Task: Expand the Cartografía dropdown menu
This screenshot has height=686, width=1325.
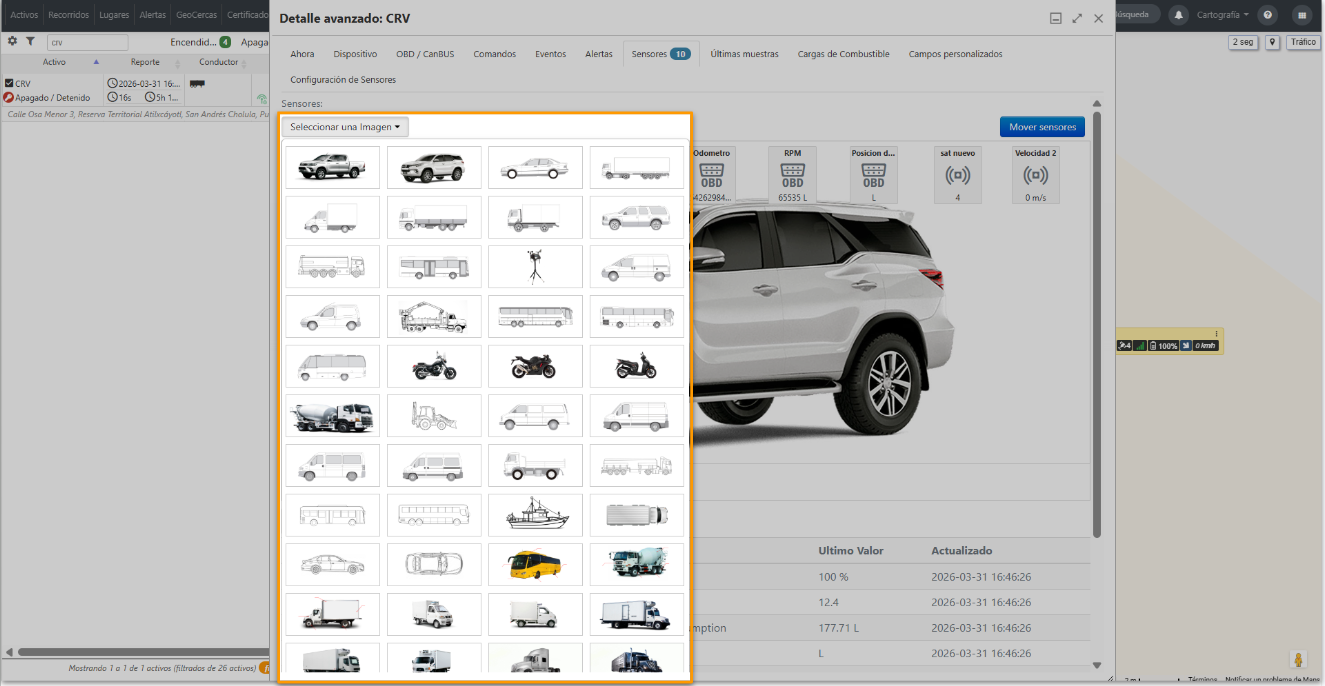Action: 1222,15
